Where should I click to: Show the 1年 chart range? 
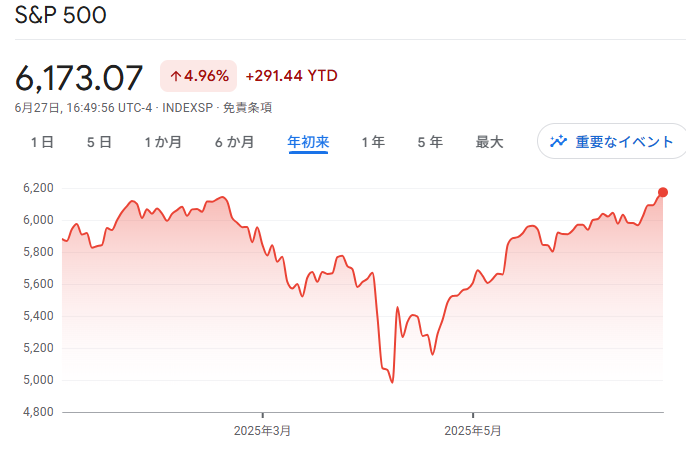373,142
